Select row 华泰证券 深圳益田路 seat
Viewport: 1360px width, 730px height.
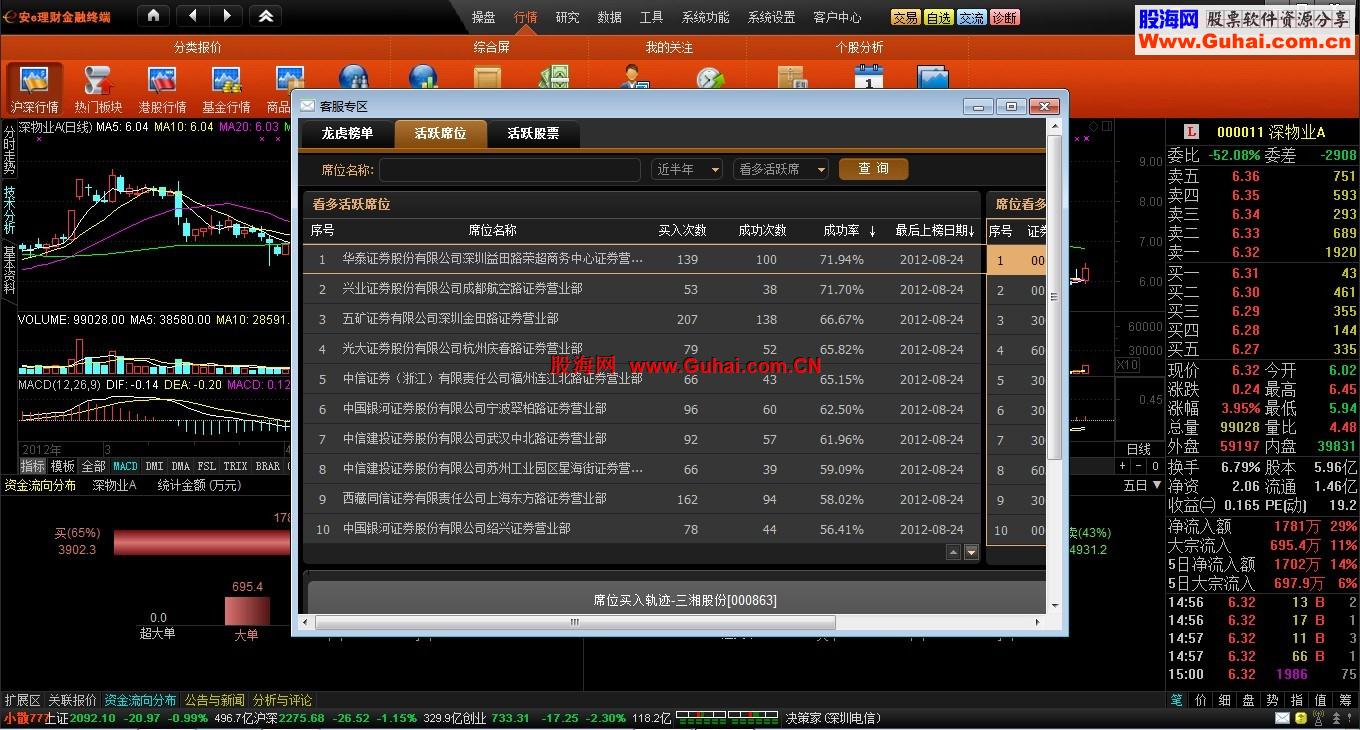(642, 259)
